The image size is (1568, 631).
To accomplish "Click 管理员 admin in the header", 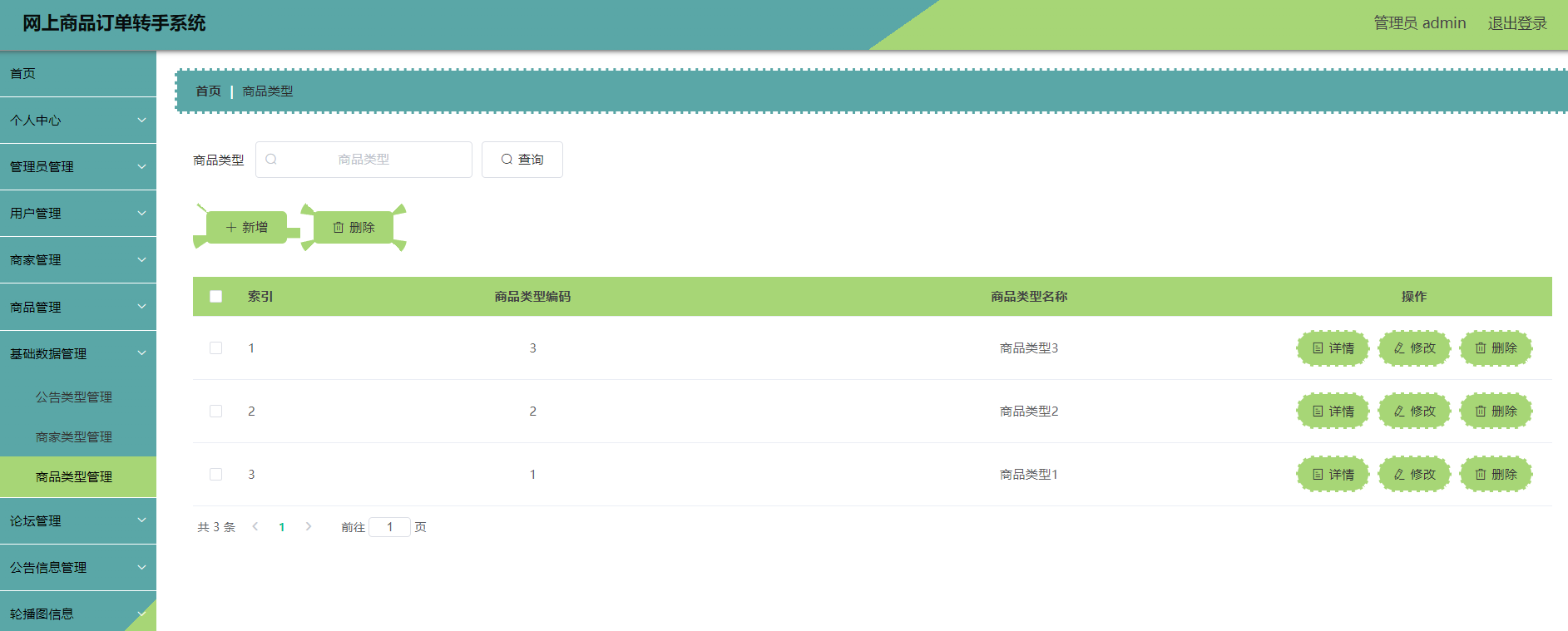I will tap(1420, 23).
